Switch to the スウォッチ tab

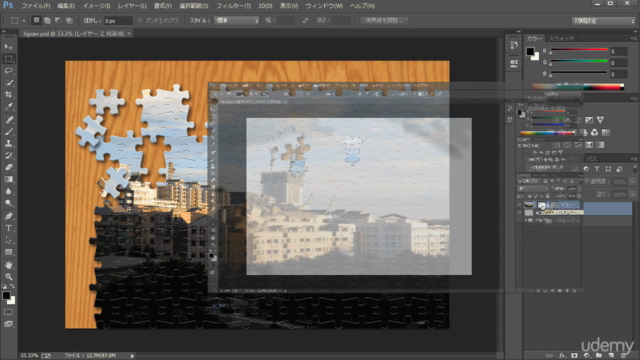[x=561, y=38]
